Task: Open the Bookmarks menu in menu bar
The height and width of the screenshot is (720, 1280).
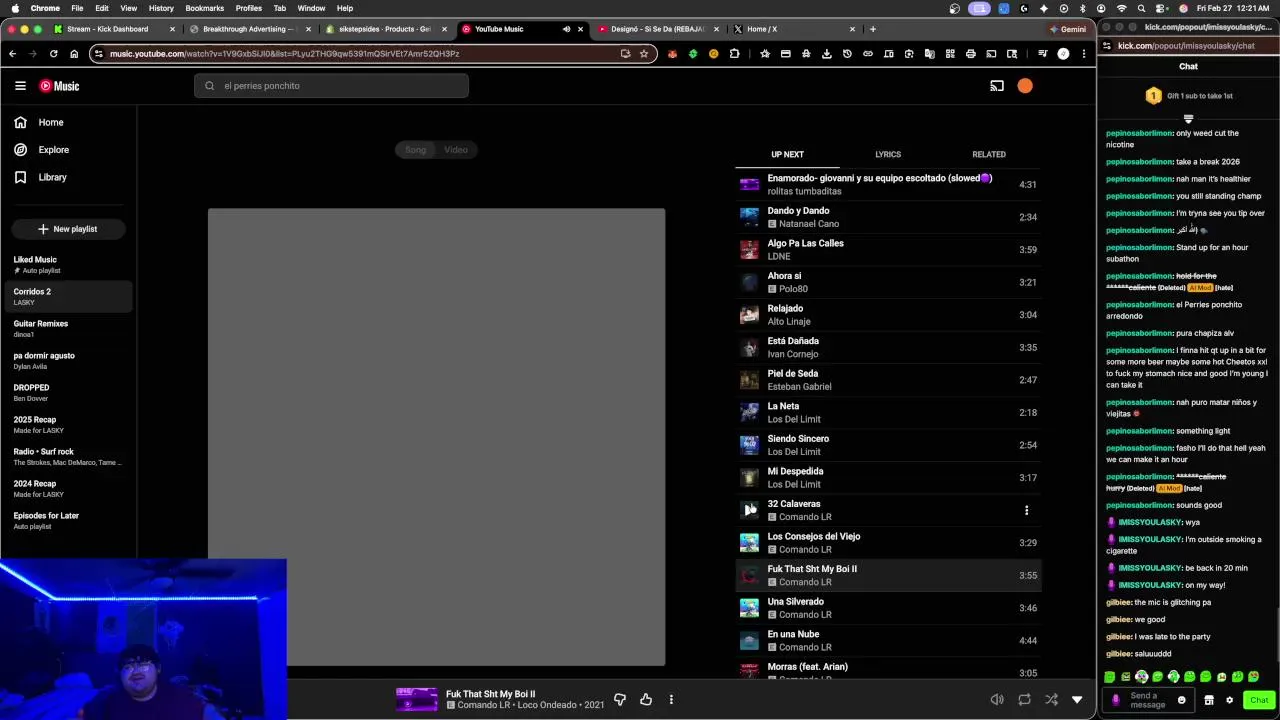Action: [204, 8]
